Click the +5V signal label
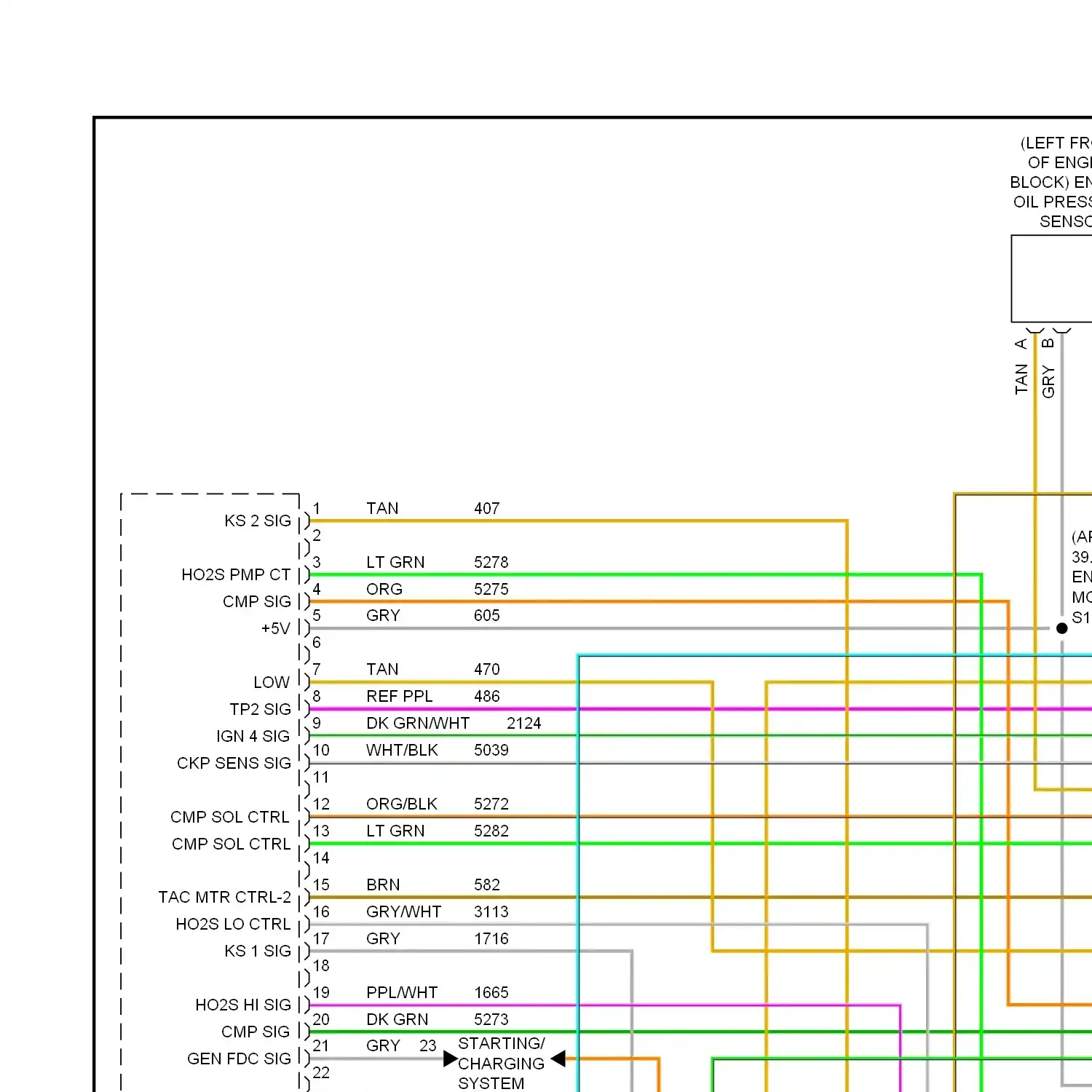The width and height of the screenshot is (1092, 1092). pyautogui.click(x=276, y=628)
